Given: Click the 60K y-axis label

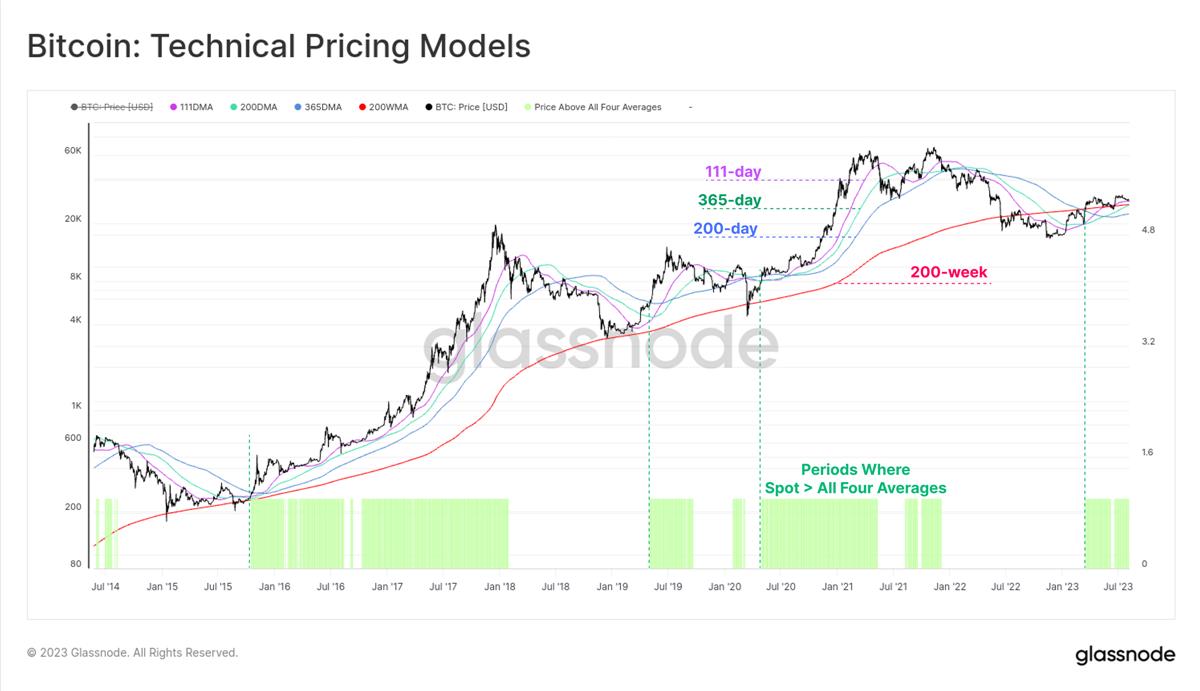Looking at the screenshot, I should 72,151.
